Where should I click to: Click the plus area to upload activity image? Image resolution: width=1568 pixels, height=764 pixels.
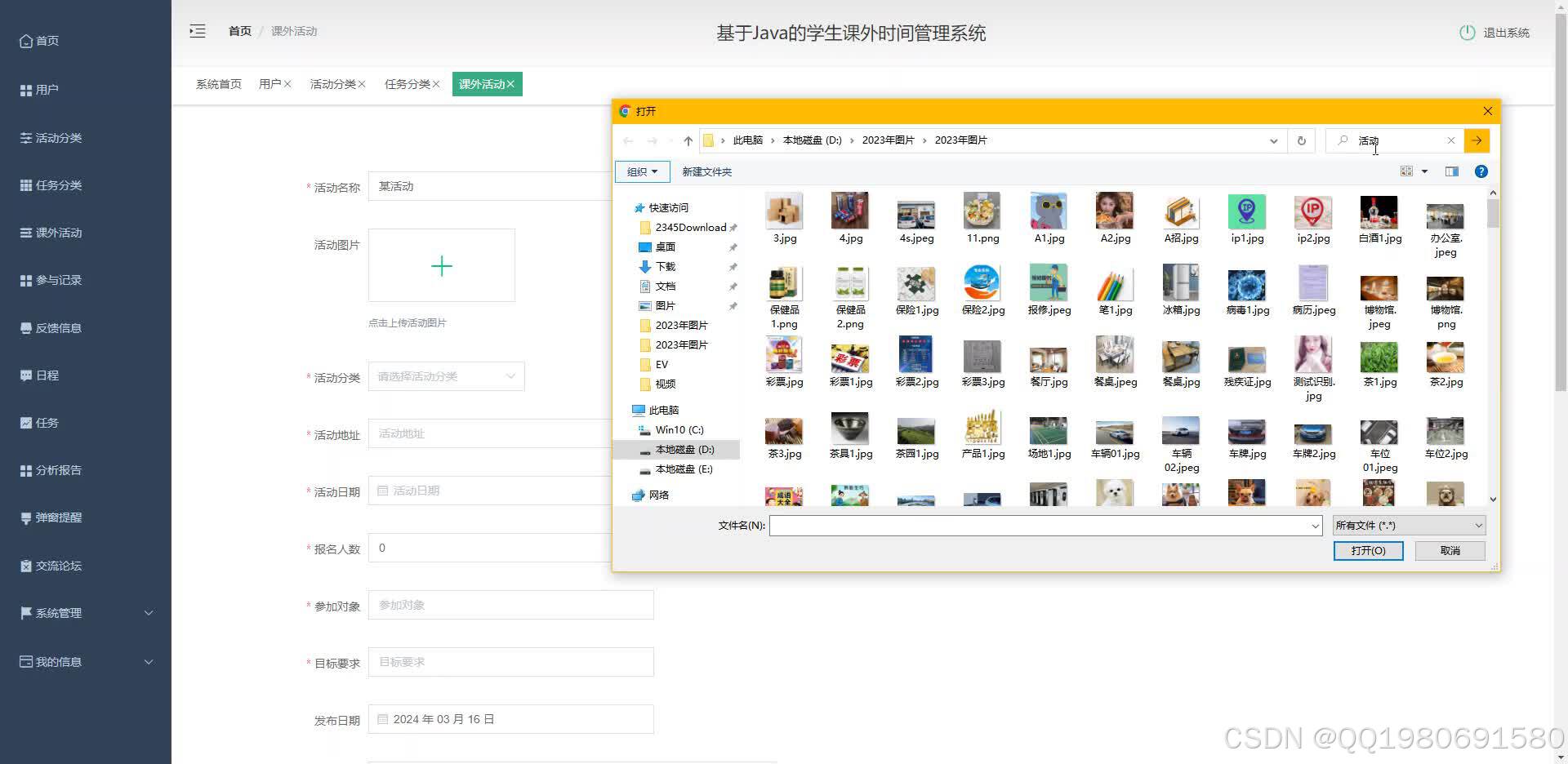click(x=441, y=265)
